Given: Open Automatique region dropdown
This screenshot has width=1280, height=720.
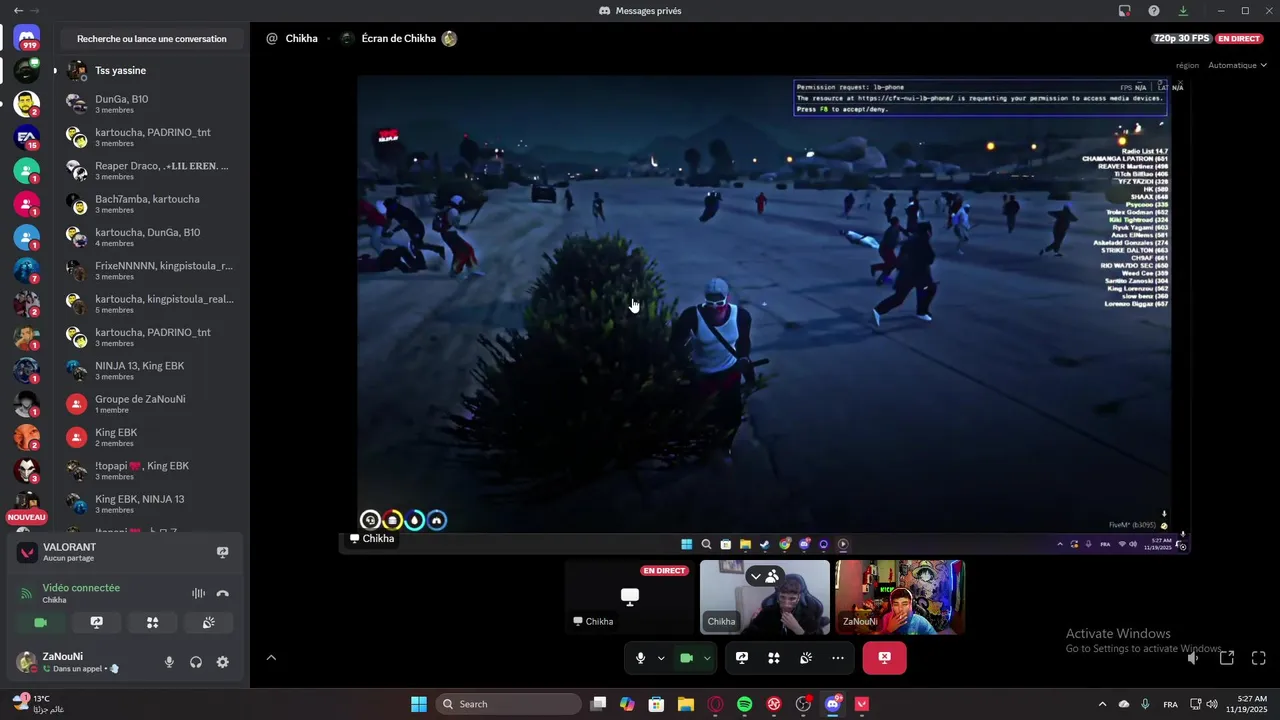Looking at the screenshot, I should click(x=1237, y=65).
